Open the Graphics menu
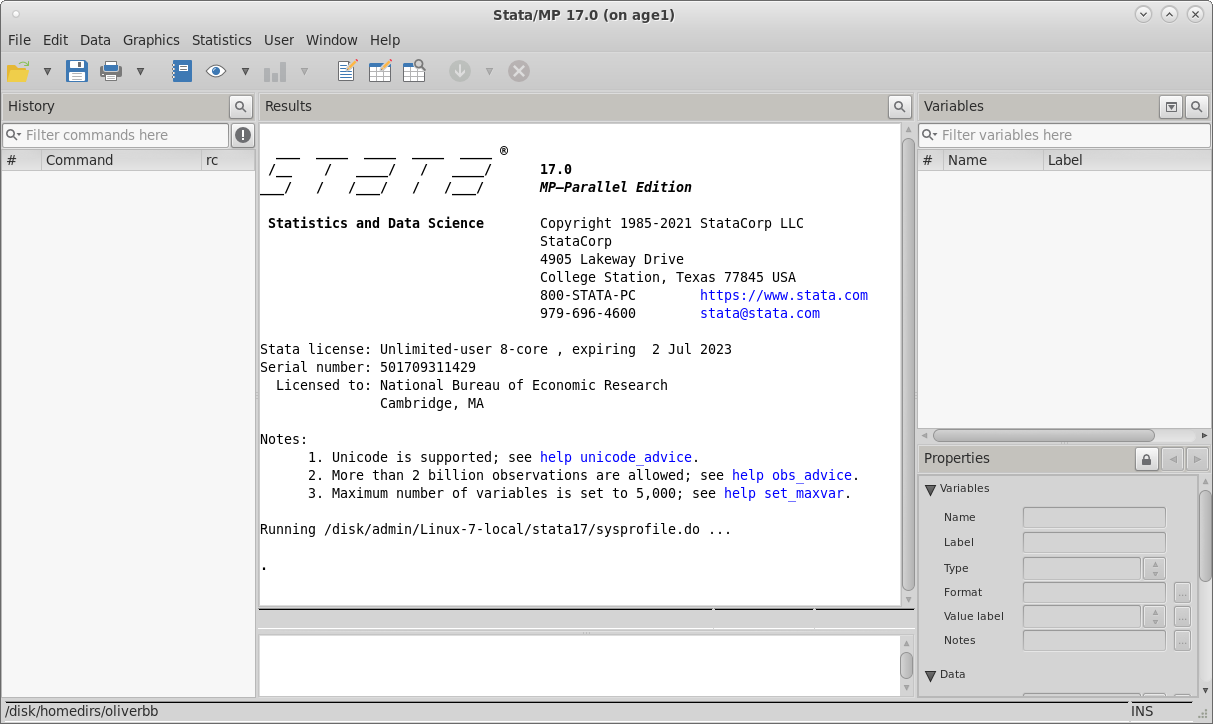Viewport: 1213px width, 724px height. coord(151,40)
